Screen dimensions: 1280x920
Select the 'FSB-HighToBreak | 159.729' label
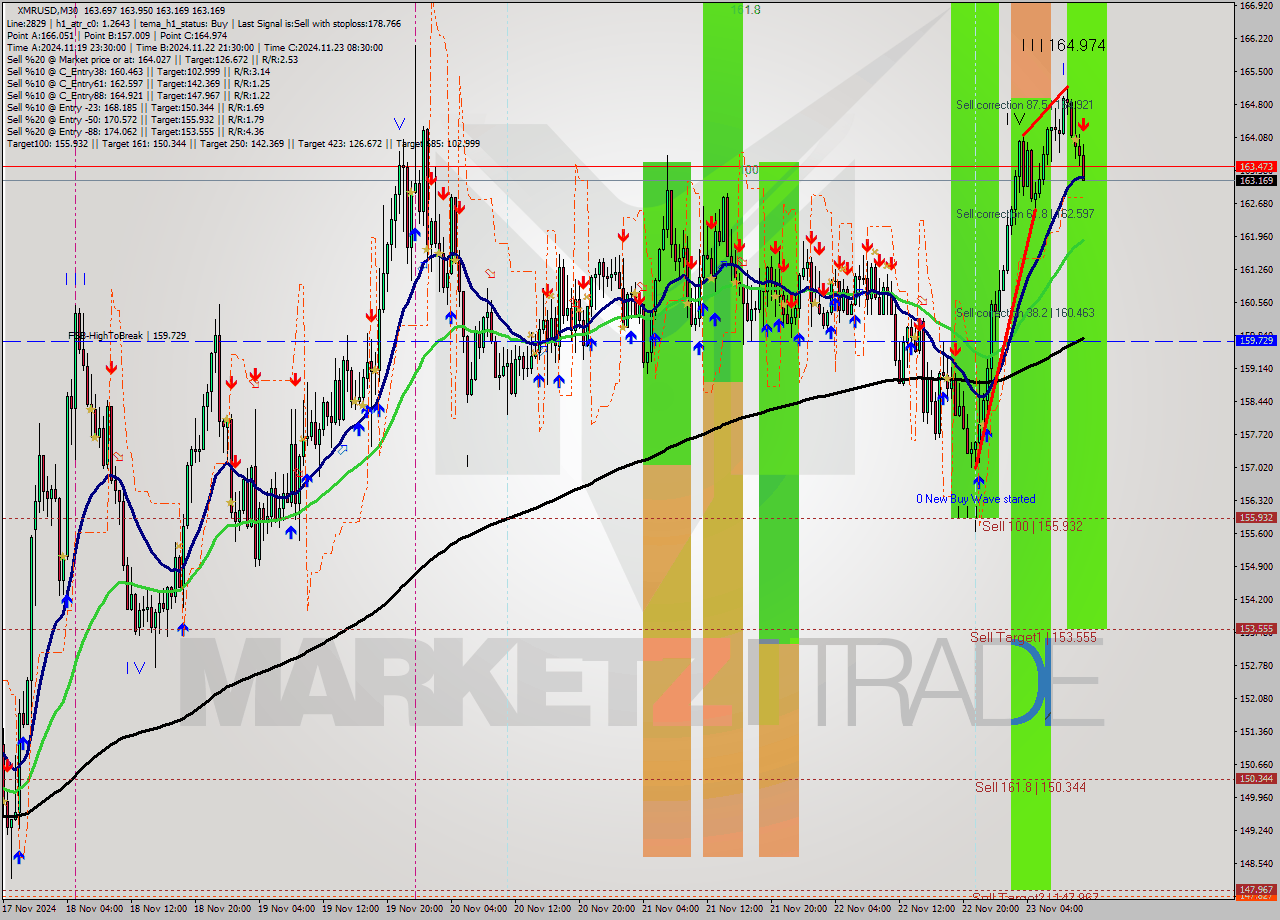[127, 337]
